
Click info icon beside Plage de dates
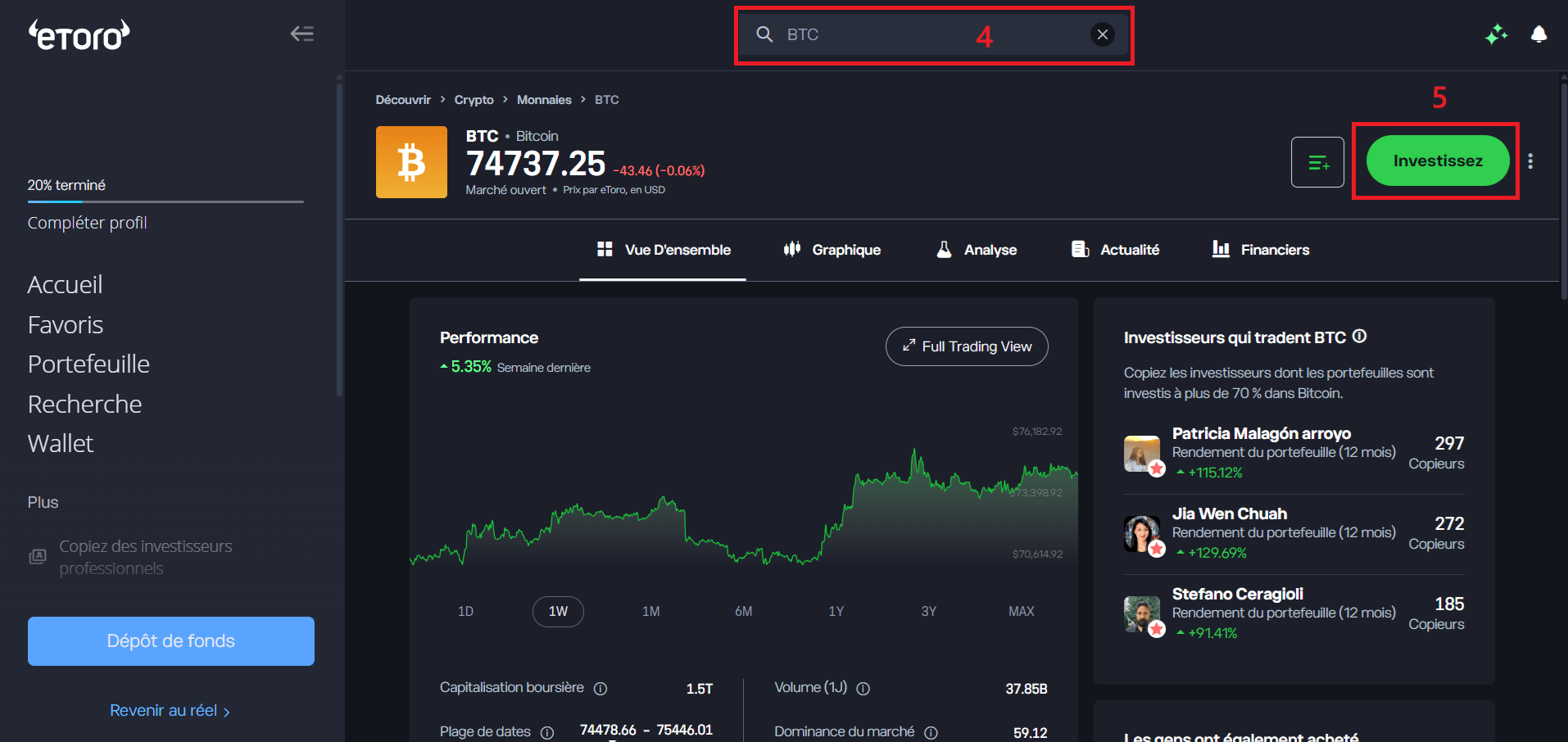click(547, 733)
